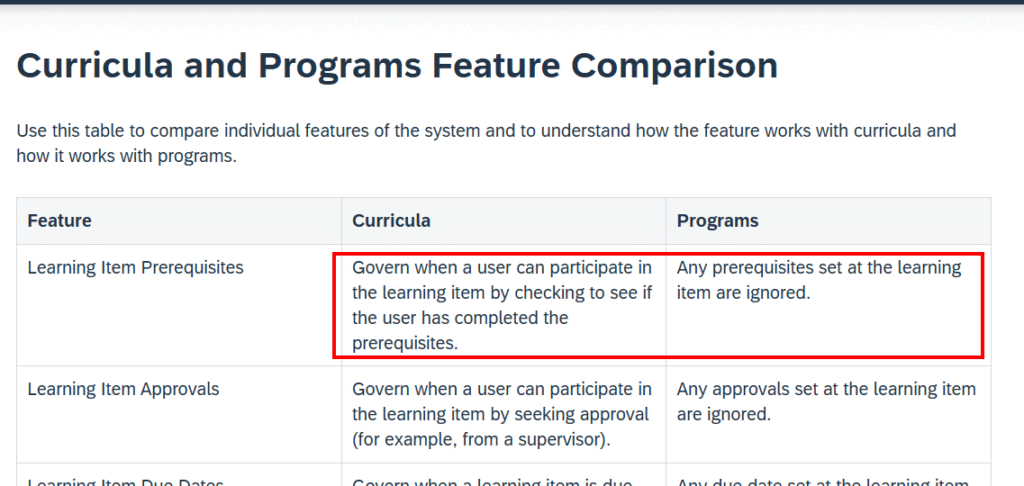Click the Curricula description of approvals
The width and height of the screenshot is (1024, 486).
click(502, 413)
